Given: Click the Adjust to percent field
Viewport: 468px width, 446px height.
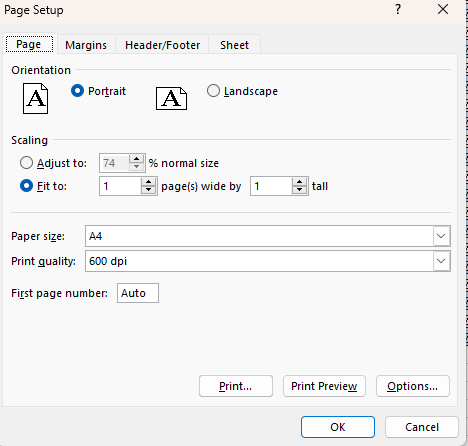Looking at the screenshot, I should coord(115,163).
